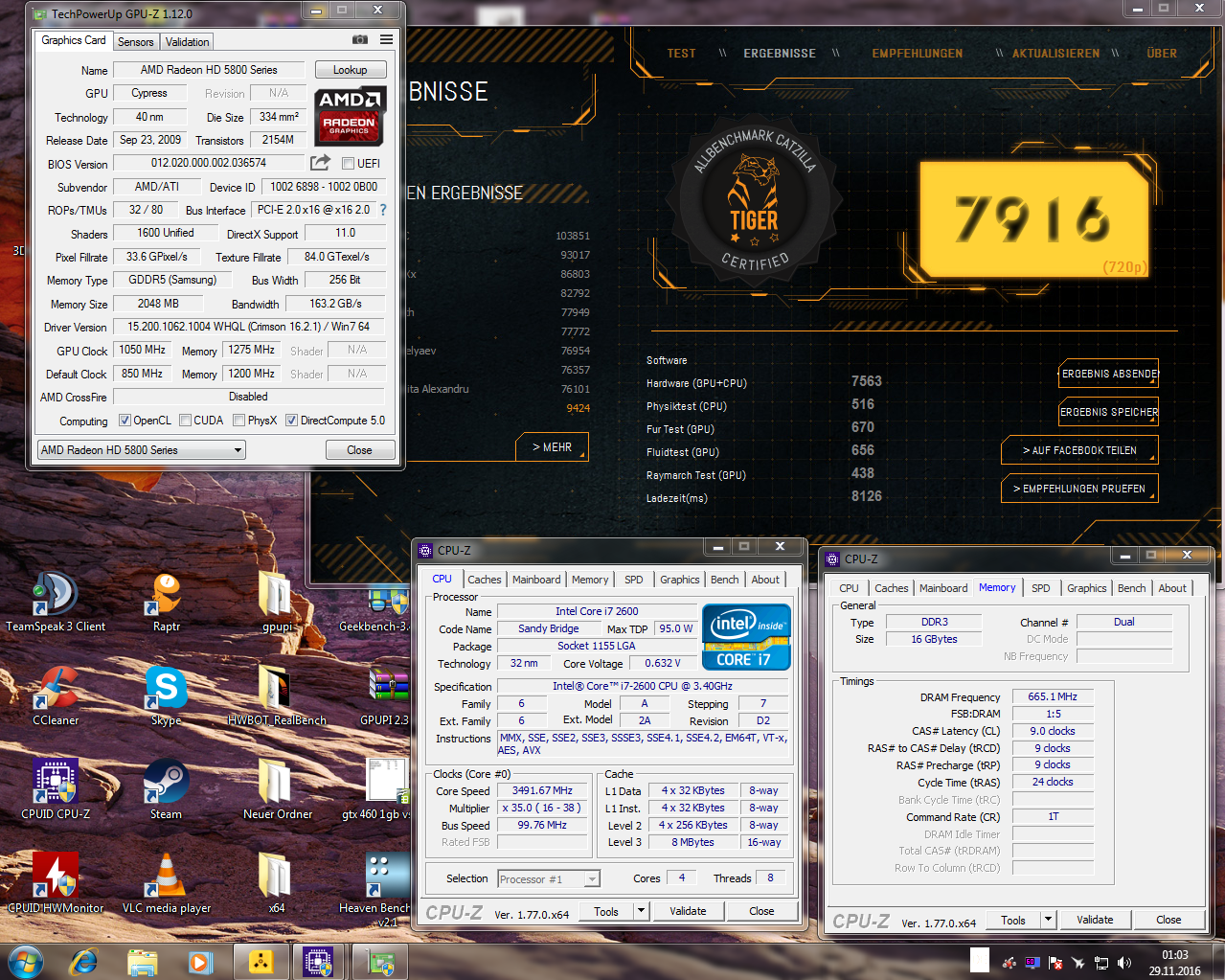Viewport: 1225px width, 980px height.
Task: Click the Core Speed value 3491.67 MHz
Action: point(542,790)
